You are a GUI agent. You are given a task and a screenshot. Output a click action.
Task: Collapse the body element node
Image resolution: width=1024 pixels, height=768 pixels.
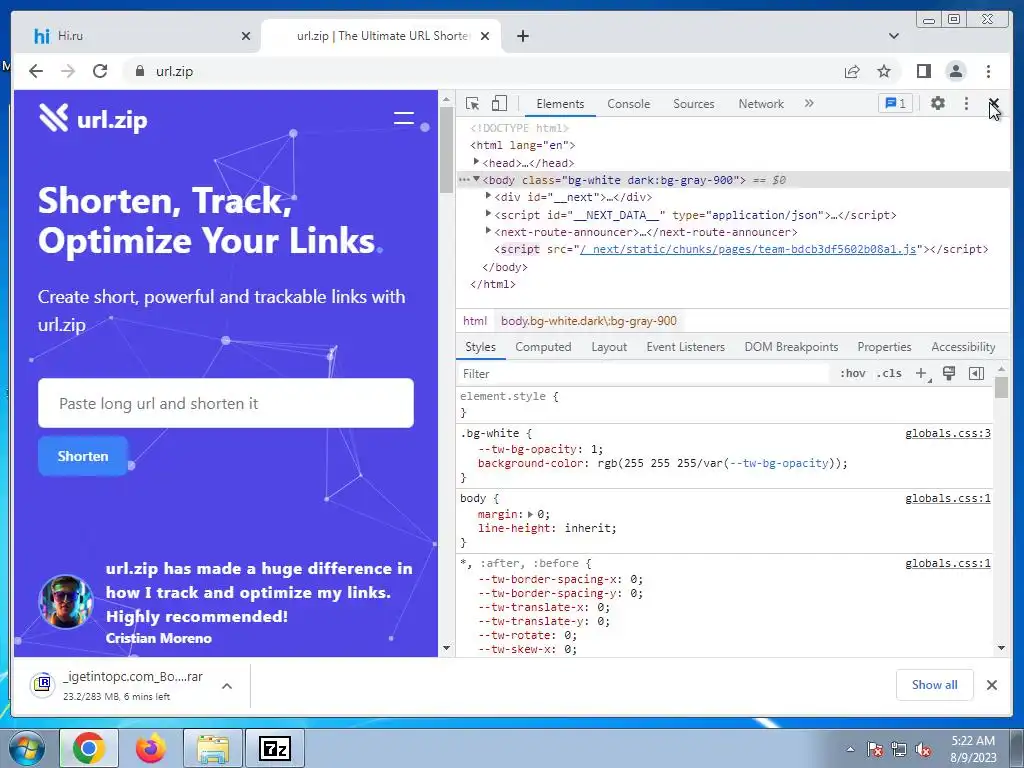coord(477,179)
